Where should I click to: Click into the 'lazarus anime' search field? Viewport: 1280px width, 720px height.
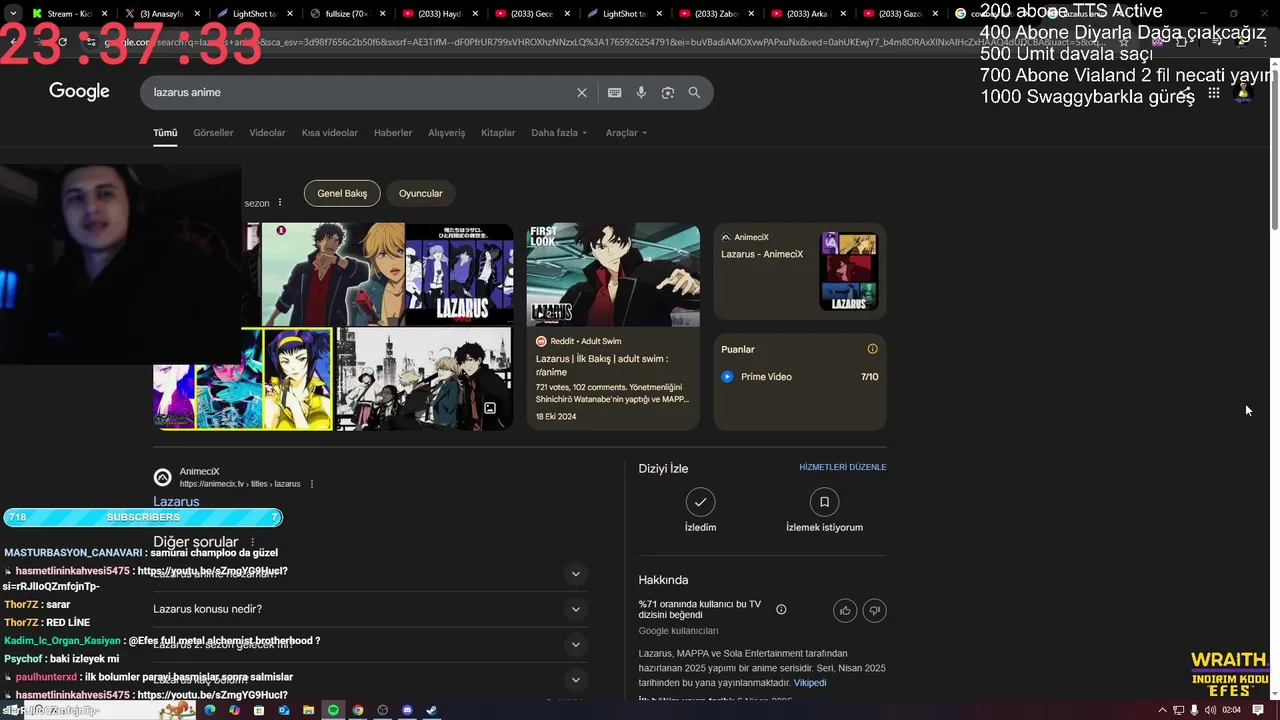coord(360,92)
